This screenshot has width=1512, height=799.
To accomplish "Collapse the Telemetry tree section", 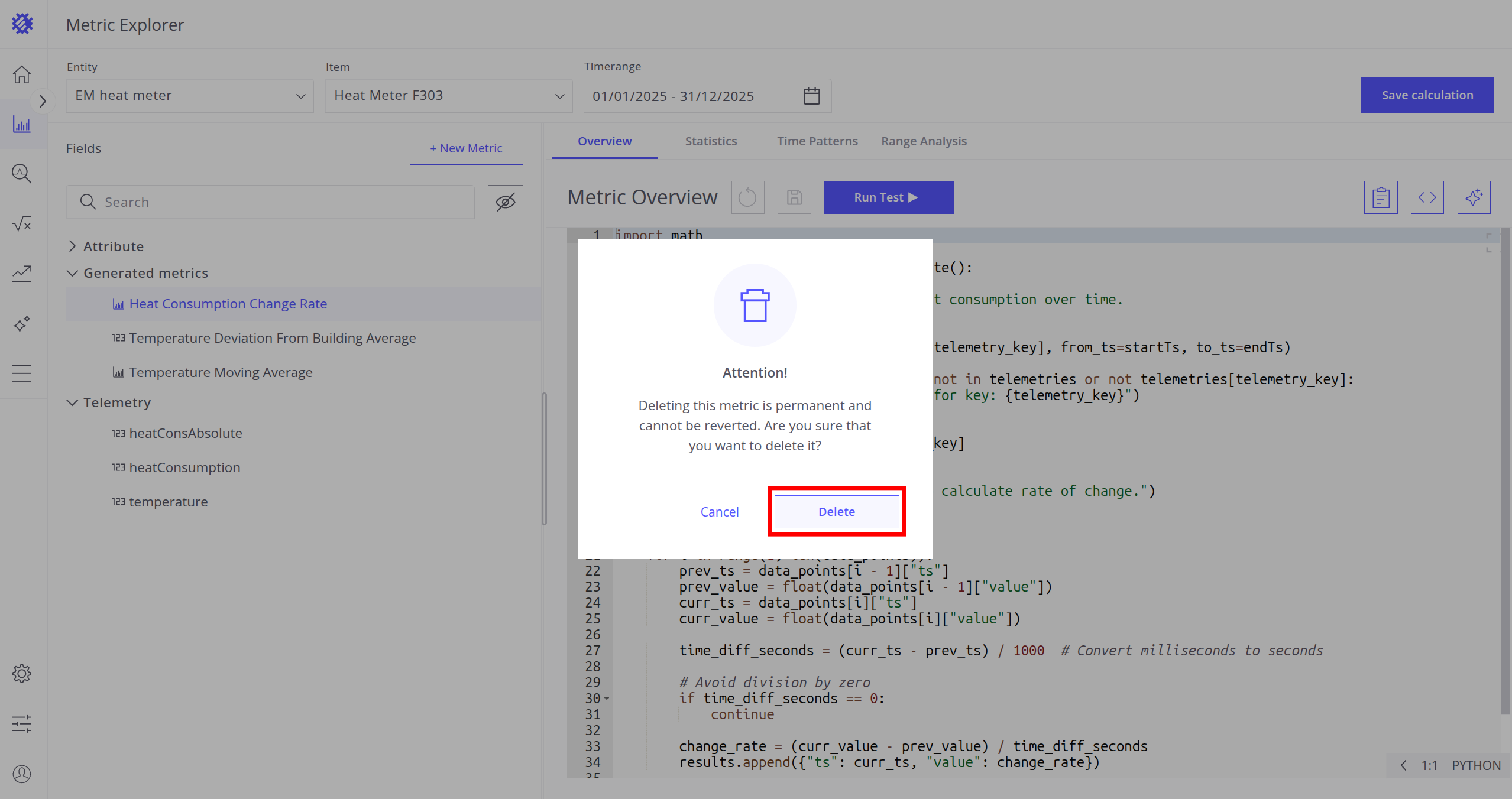I will (x=72, y=402).
